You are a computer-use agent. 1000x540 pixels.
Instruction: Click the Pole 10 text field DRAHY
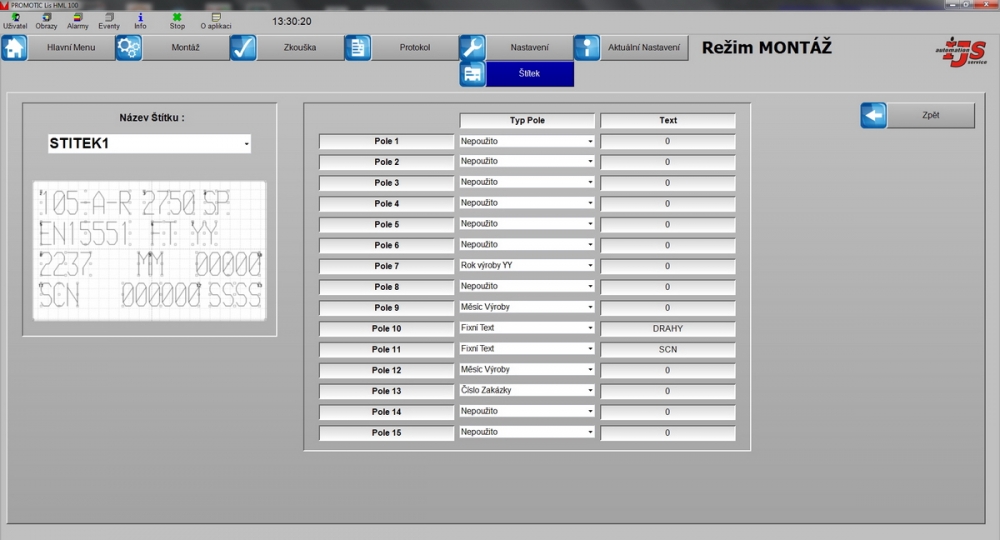(667, 328)
